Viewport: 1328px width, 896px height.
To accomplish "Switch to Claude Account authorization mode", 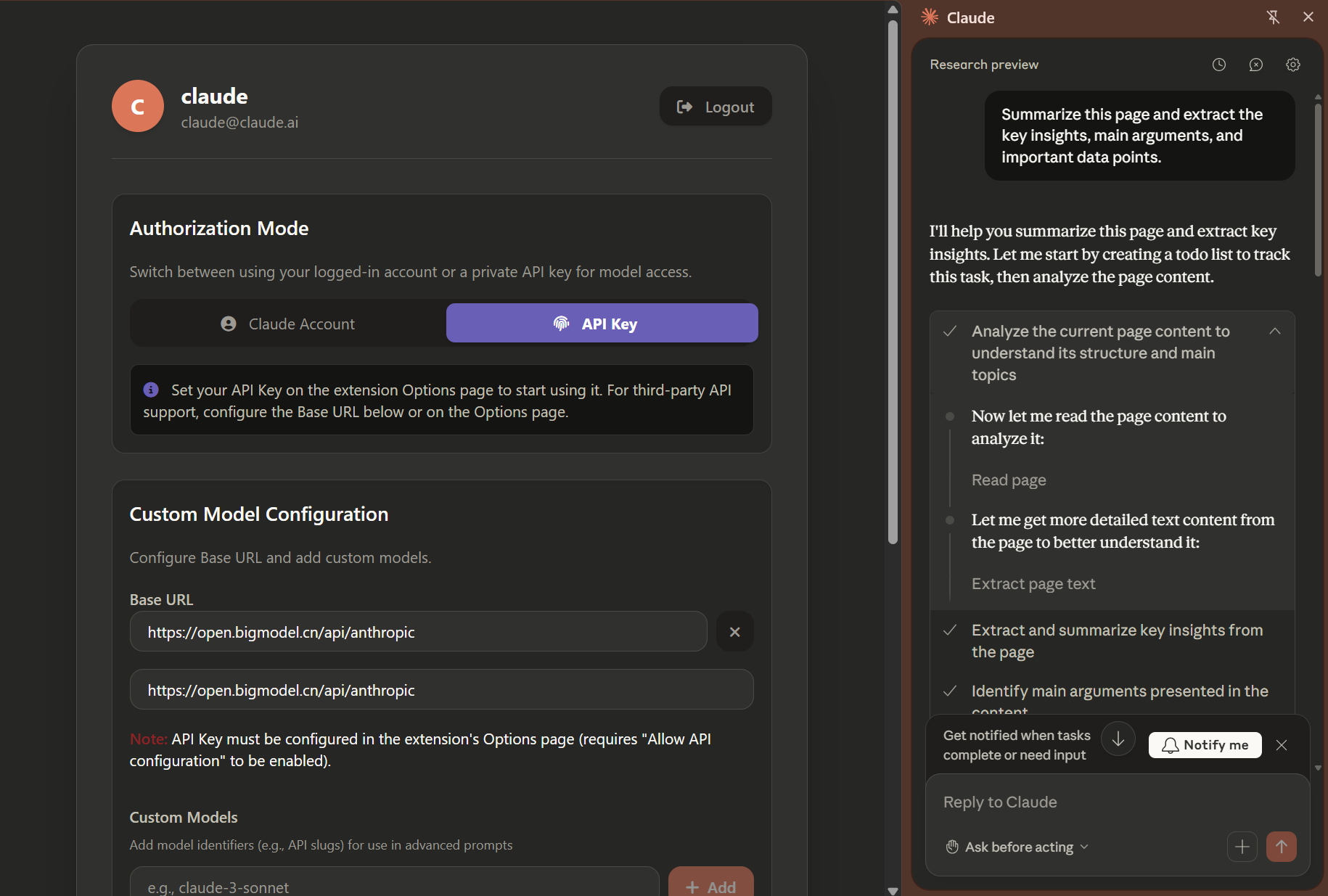I will click(x=288, y=324).
